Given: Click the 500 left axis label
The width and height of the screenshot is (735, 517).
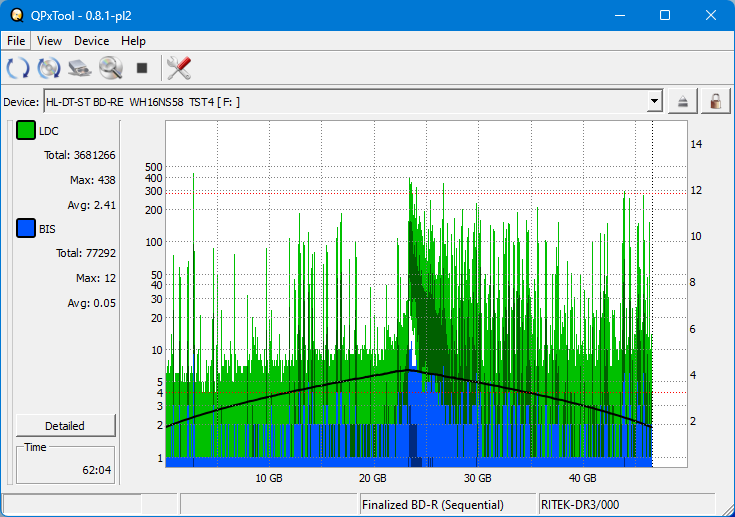Looking at the screenshot, I should (x=154, y=167).
